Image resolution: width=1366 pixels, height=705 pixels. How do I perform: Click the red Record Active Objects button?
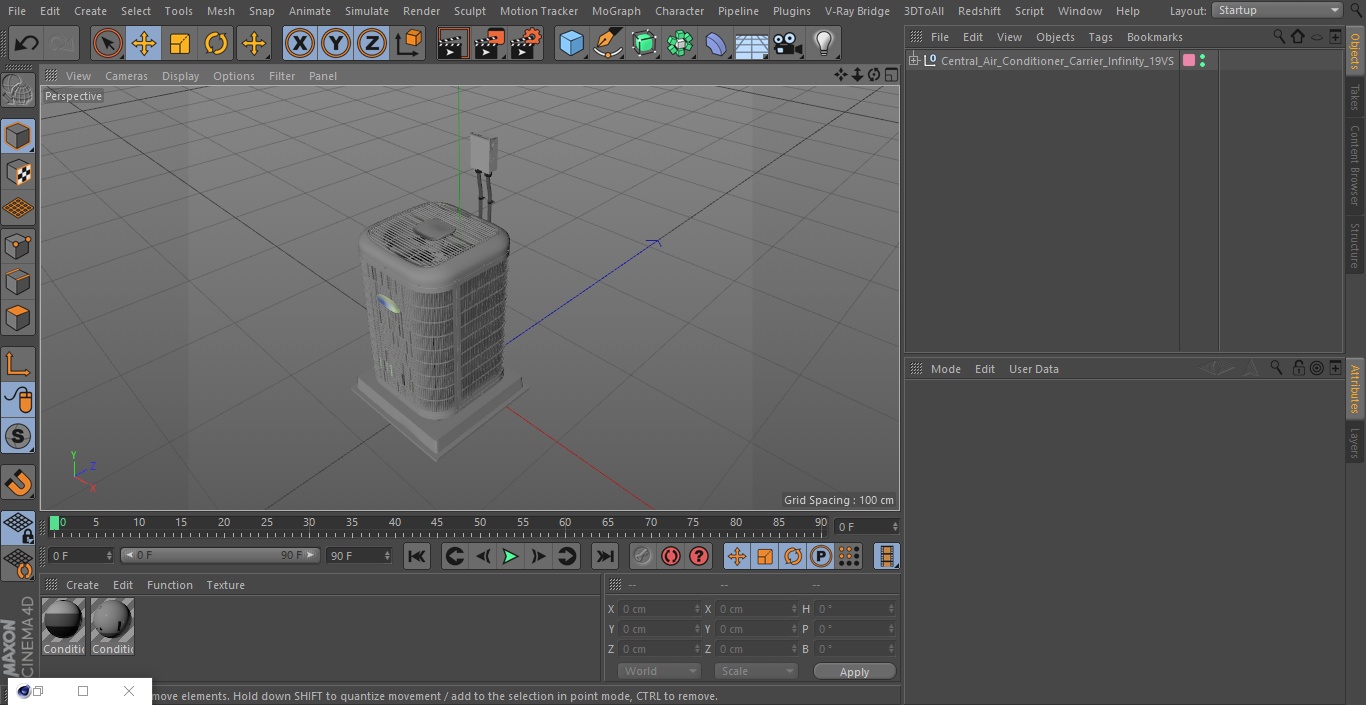[x=671, y=556]
